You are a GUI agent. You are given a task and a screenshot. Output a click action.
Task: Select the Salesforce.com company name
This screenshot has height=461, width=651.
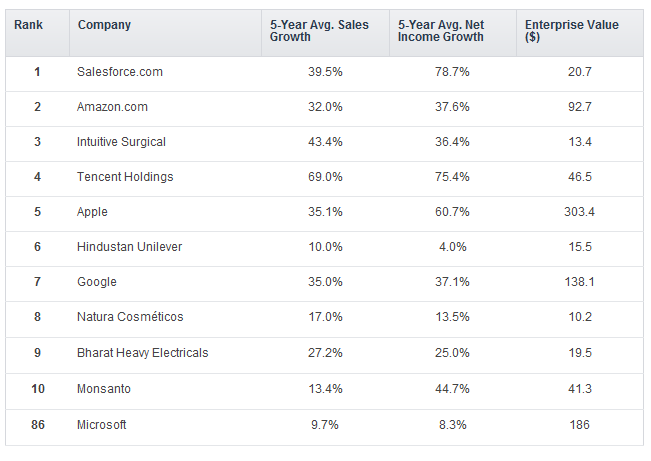[x=119, y=72]
